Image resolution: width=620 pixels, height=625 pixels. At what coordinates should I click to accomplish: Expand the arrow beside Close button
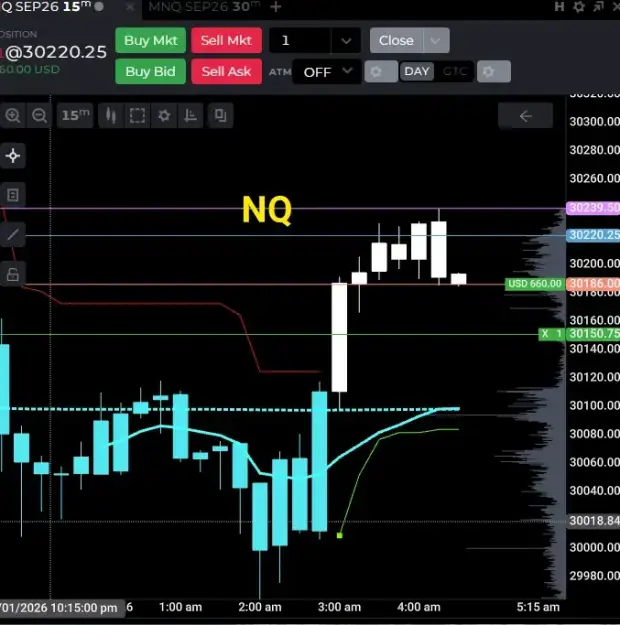pyautogui.click(x=436, y=40)
